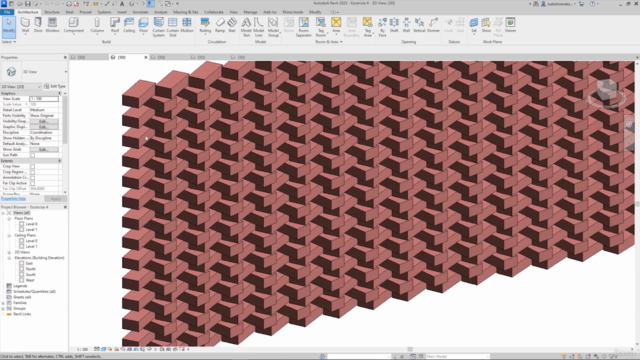Click the Save icon in quick access toolbar
The width and height of the screenshot is (640, 360).
pyautogui.click(x=27, y=4)
